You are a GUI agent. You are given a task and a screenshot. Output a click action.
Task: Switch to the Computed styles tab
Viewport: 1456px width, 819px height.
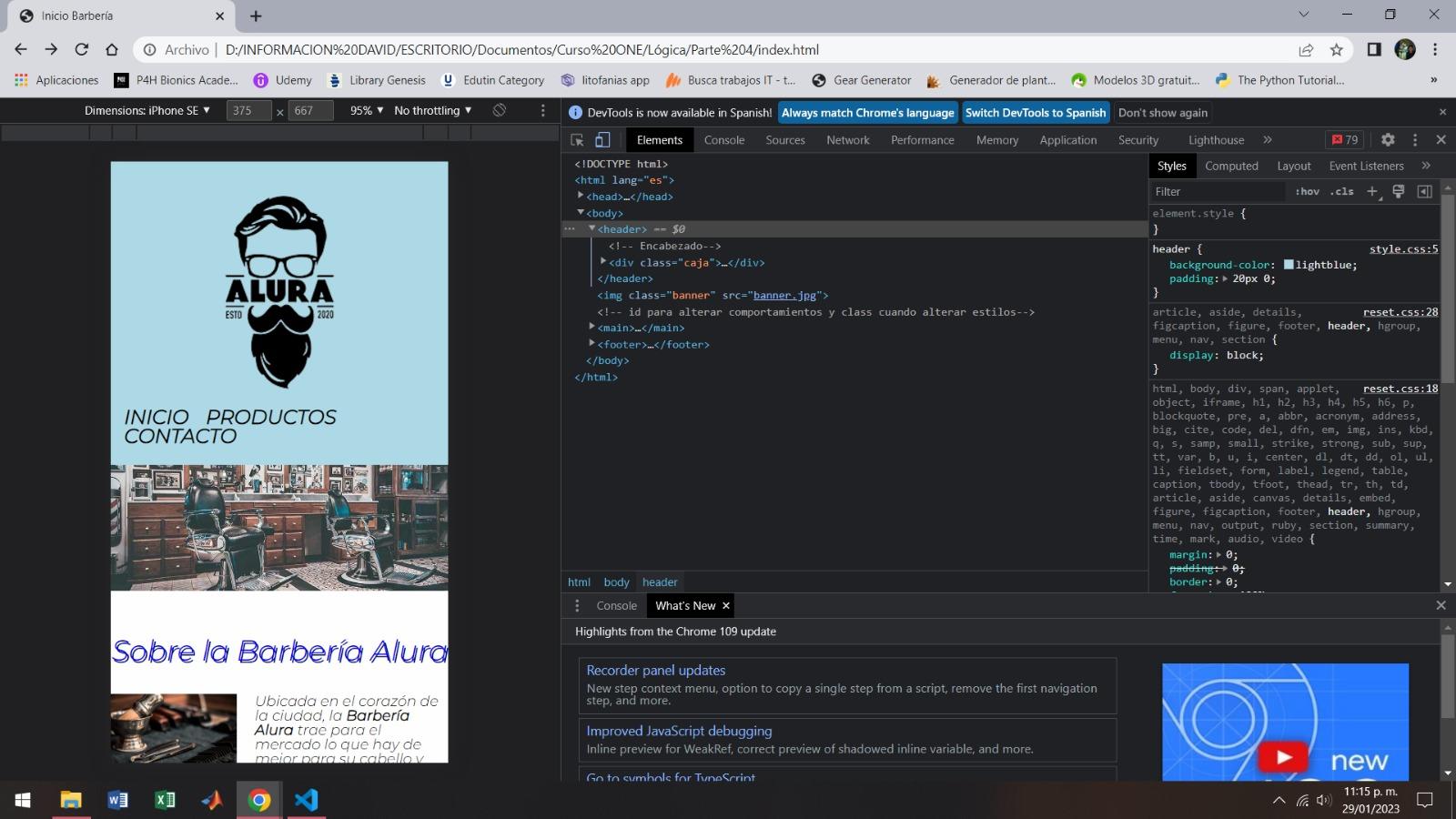(x=1231, y=166)
